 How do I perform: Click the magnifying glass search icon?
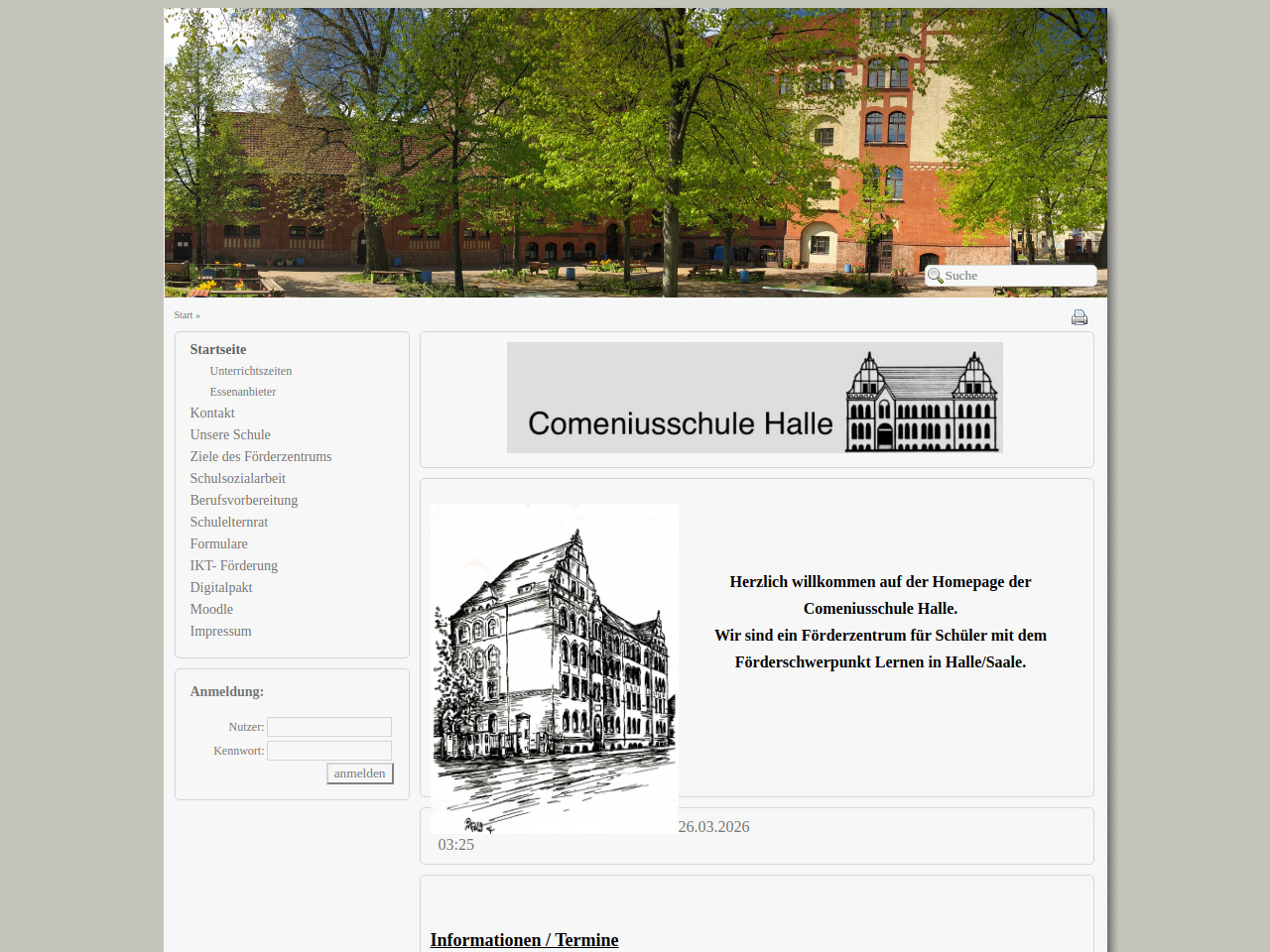coord(935,276)
